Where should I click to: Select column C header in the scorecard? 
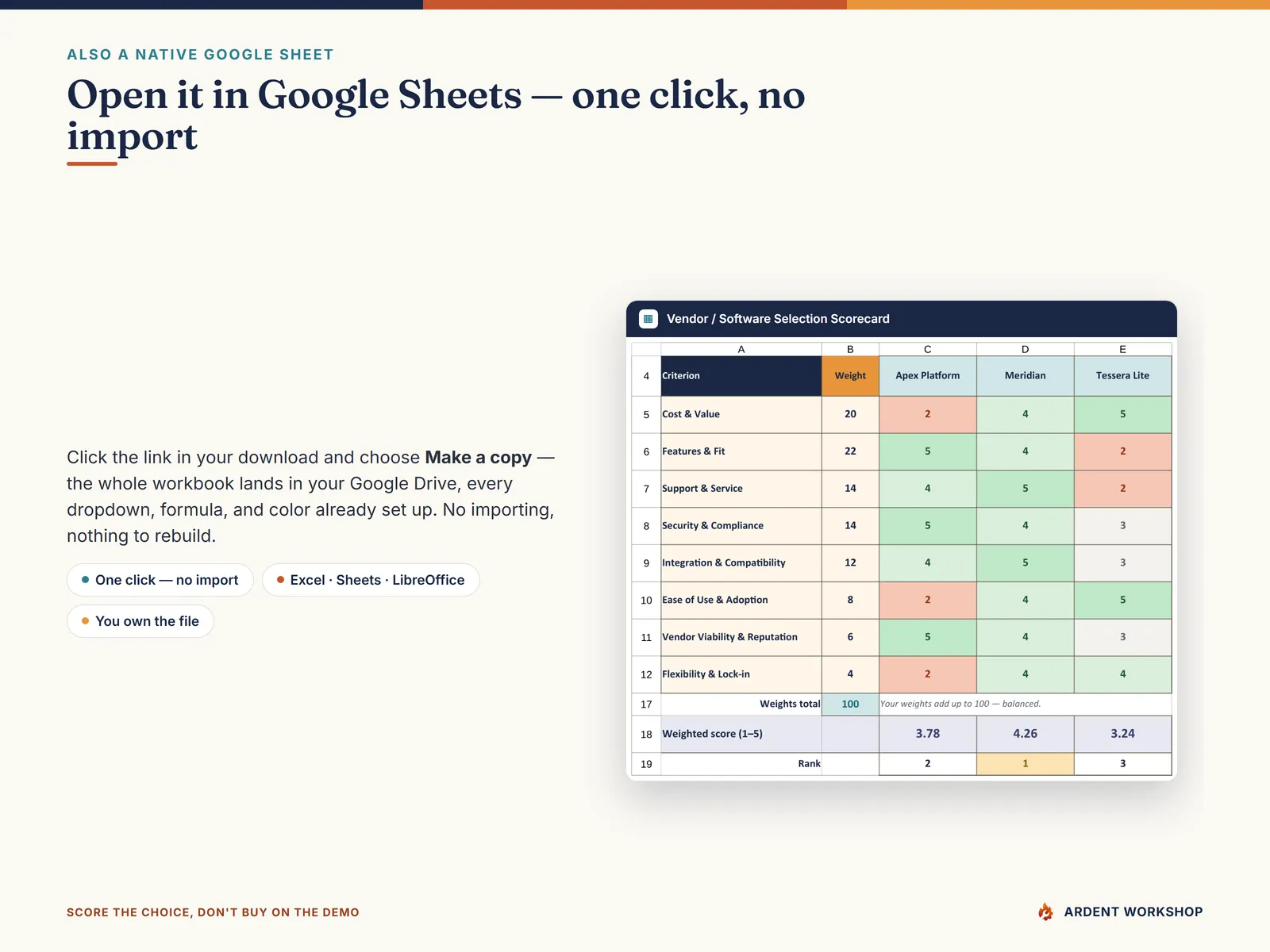928,349
